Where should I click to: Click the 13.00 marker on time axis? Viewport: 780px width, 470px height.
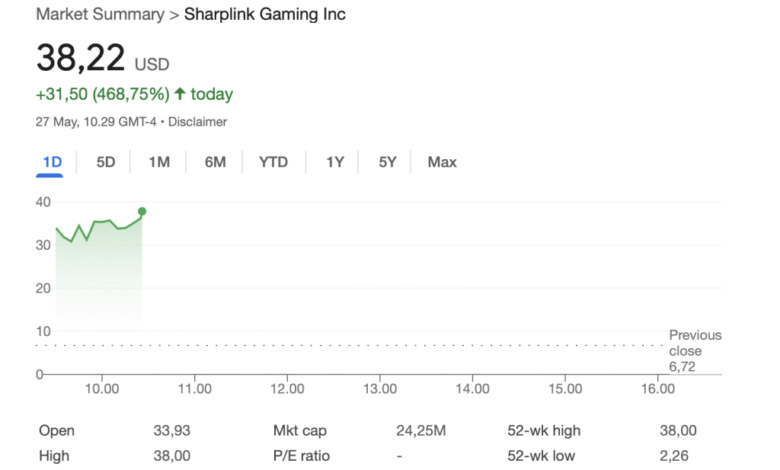point(380,388)
